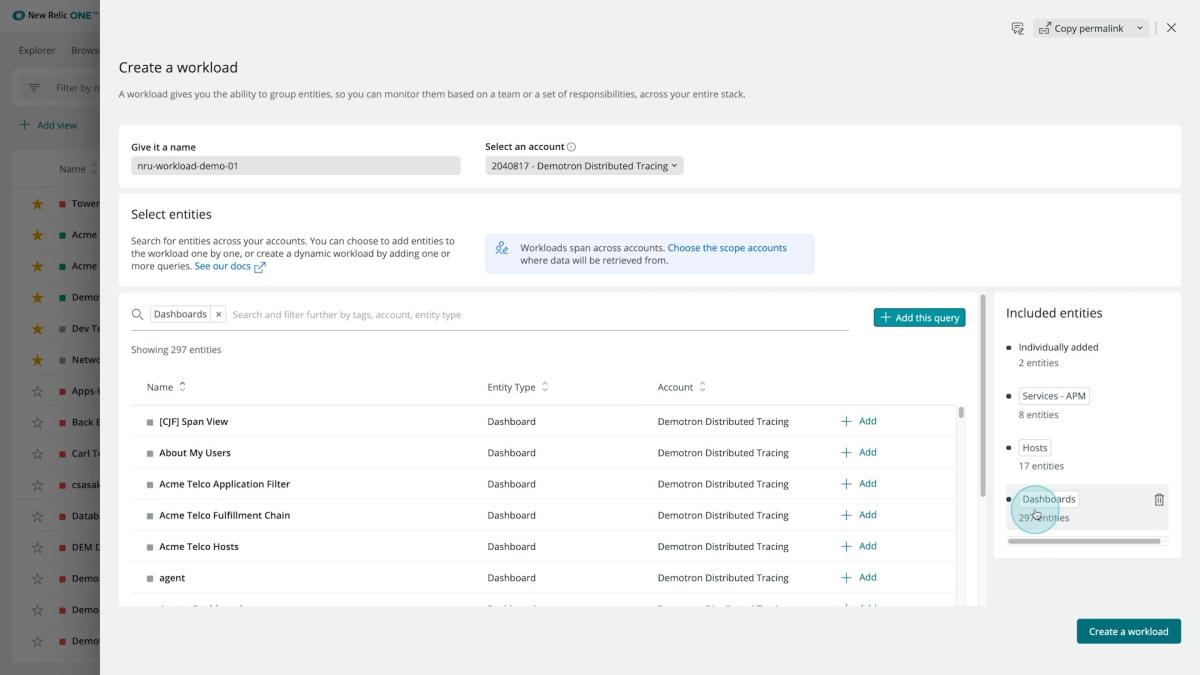This screenshot has height=675, width=1200.
Task: Select the Dashboards query under Included entities
Action: tap(1049, 499)
